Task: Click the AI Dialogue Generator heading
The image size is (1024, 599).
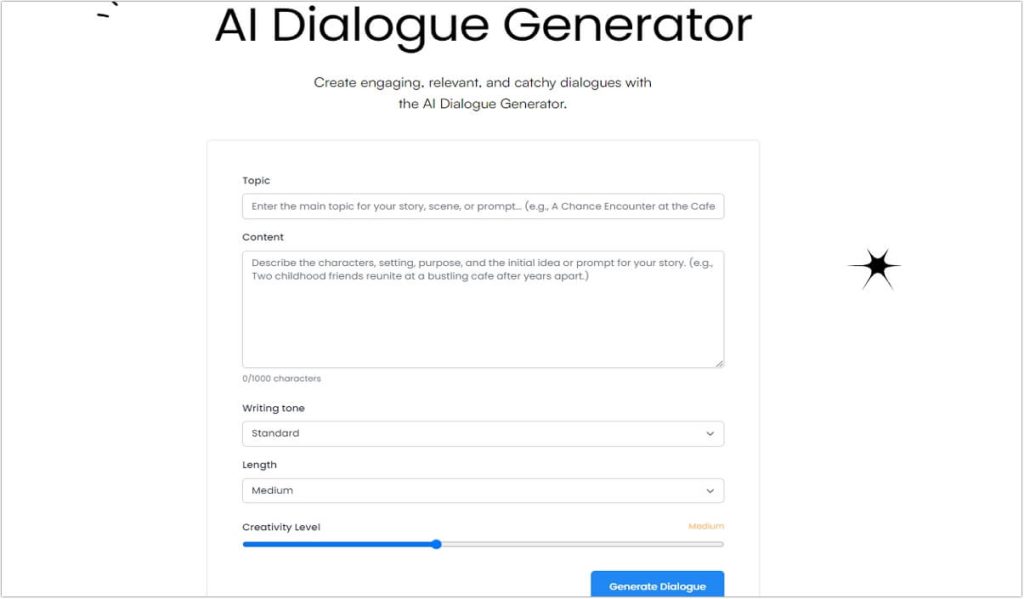Action: coord(481,27)
